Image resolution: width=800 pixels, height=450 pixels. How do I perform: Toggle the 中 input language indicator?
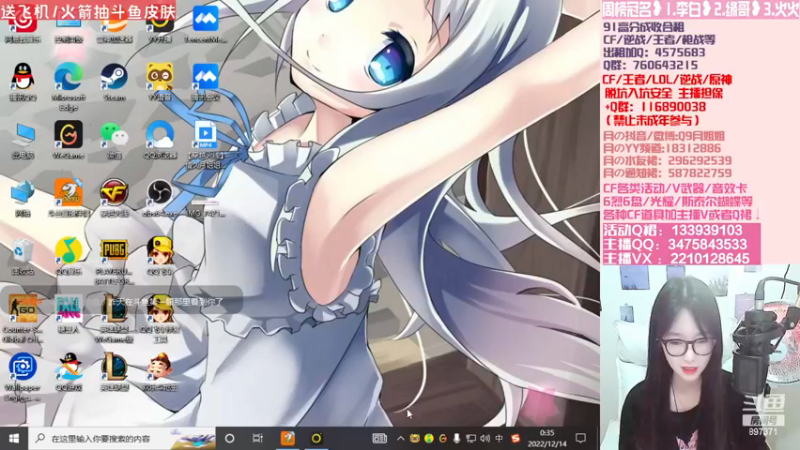pyautogui.click(x=499, y=438)
